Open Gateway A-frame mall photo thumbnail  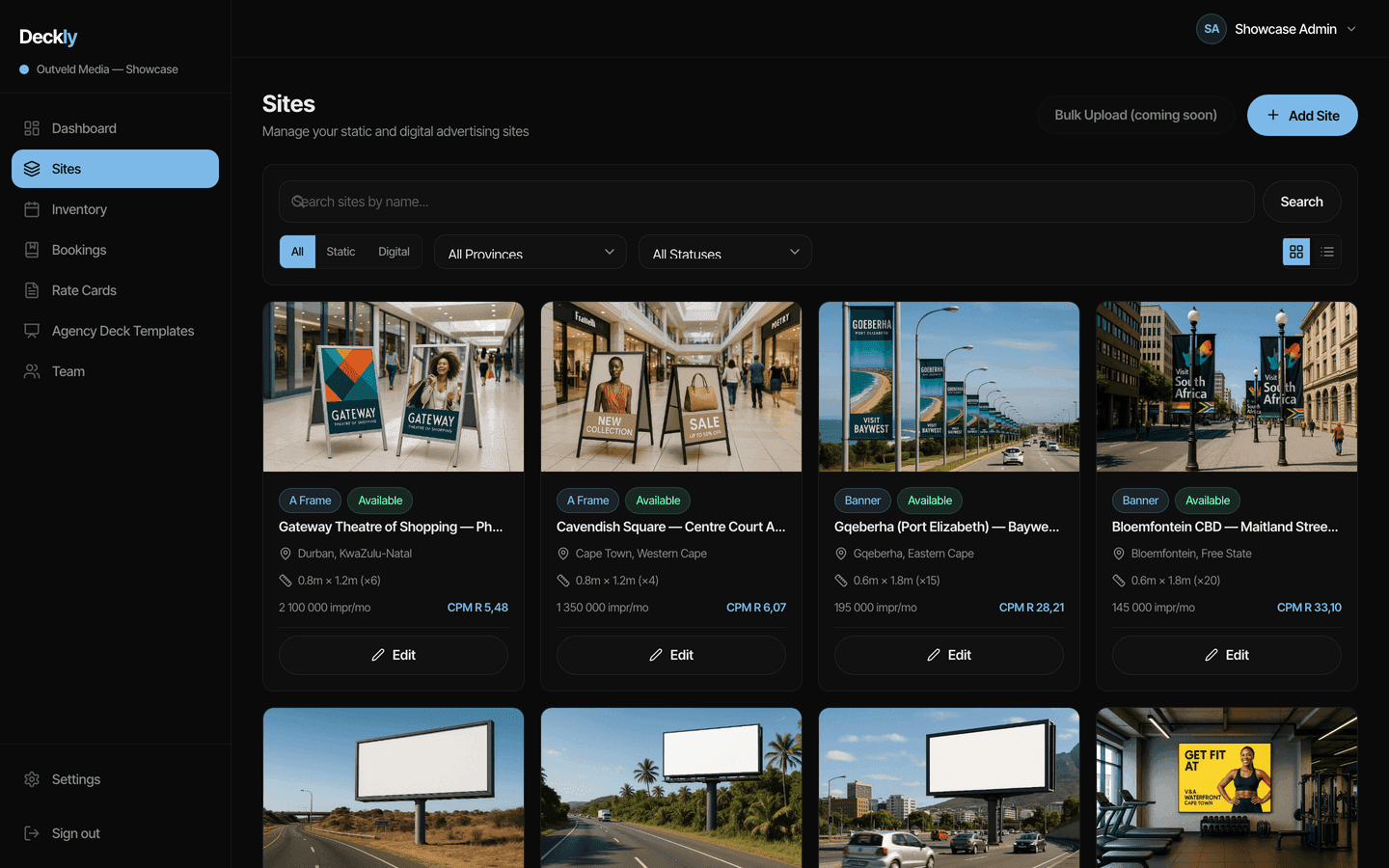click(x=394, y=387)
